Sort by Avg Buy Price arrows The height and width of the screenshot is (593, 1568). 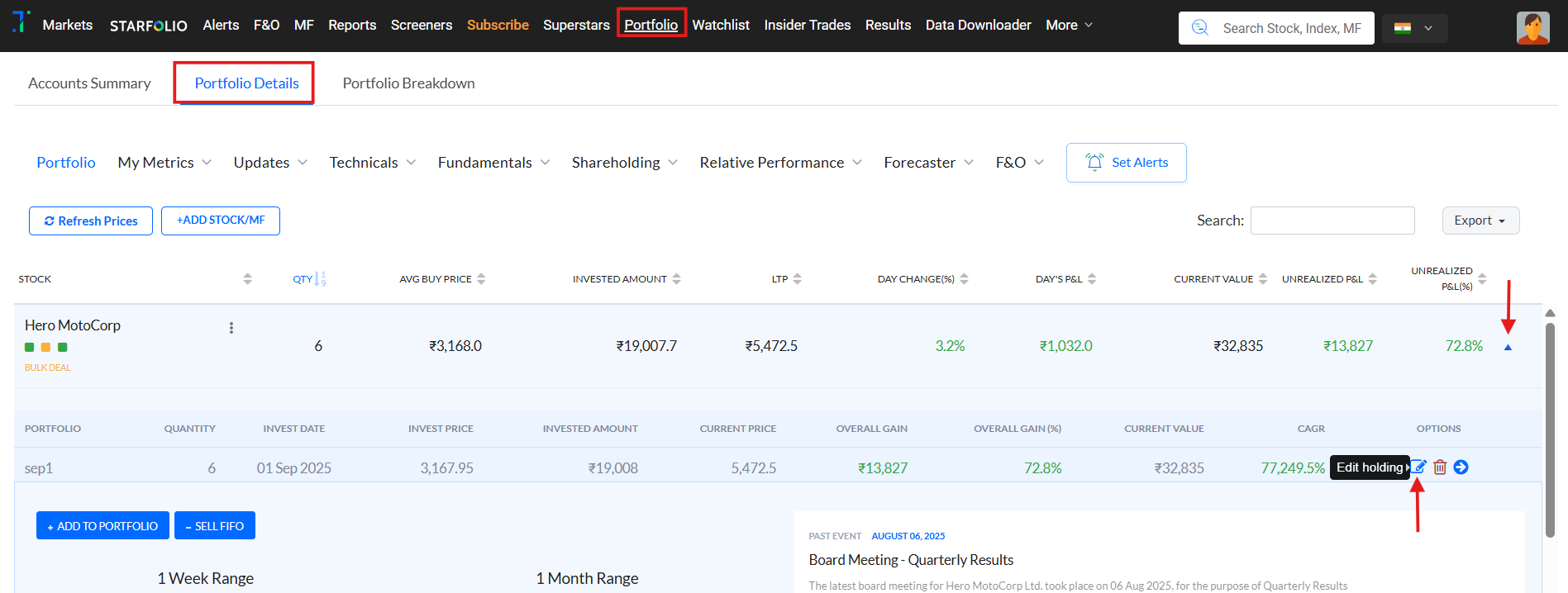pyautogui.click(x=481, y=279)
